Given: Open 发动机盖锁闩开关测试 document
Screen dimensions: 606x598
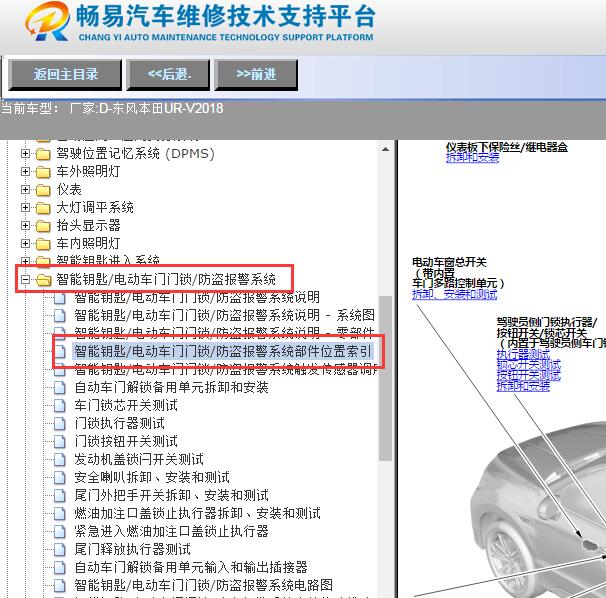Looking at the screenshot, I should [x=139, y=459].
